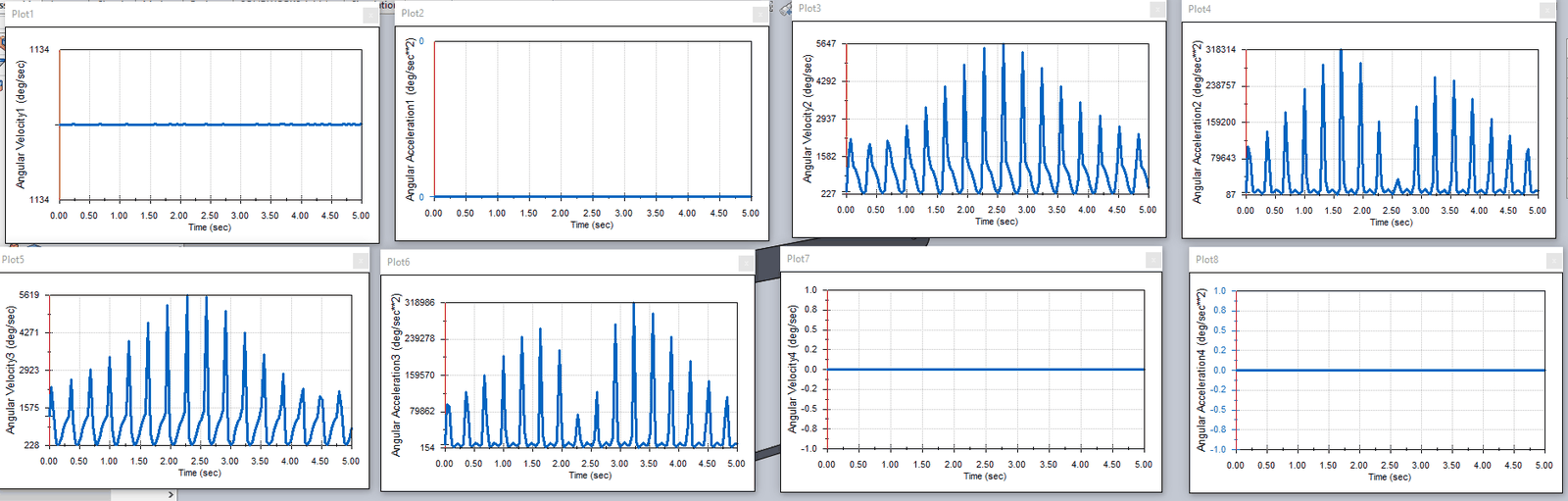Select the Plot8 window title
The height and width of the screenshot is (501, 1568).
click(1207, 260)
